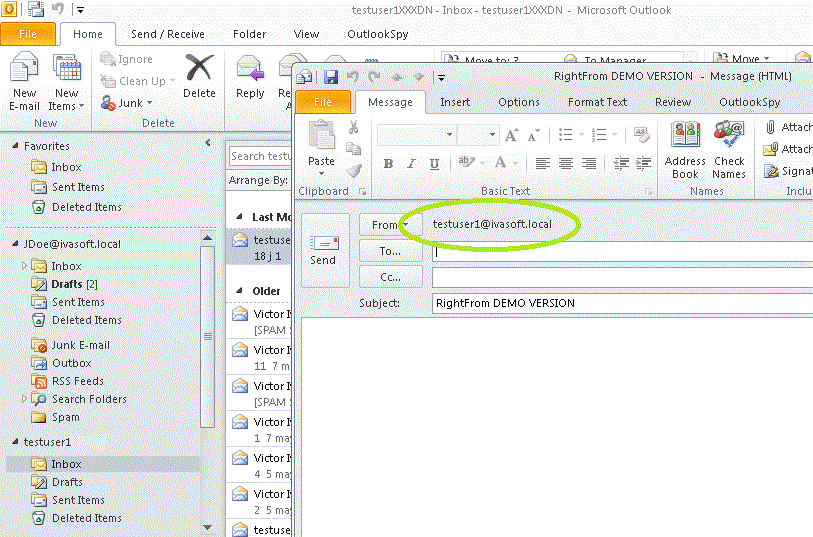
Task: Open the Format Text tab
Action: coord(597,102)
